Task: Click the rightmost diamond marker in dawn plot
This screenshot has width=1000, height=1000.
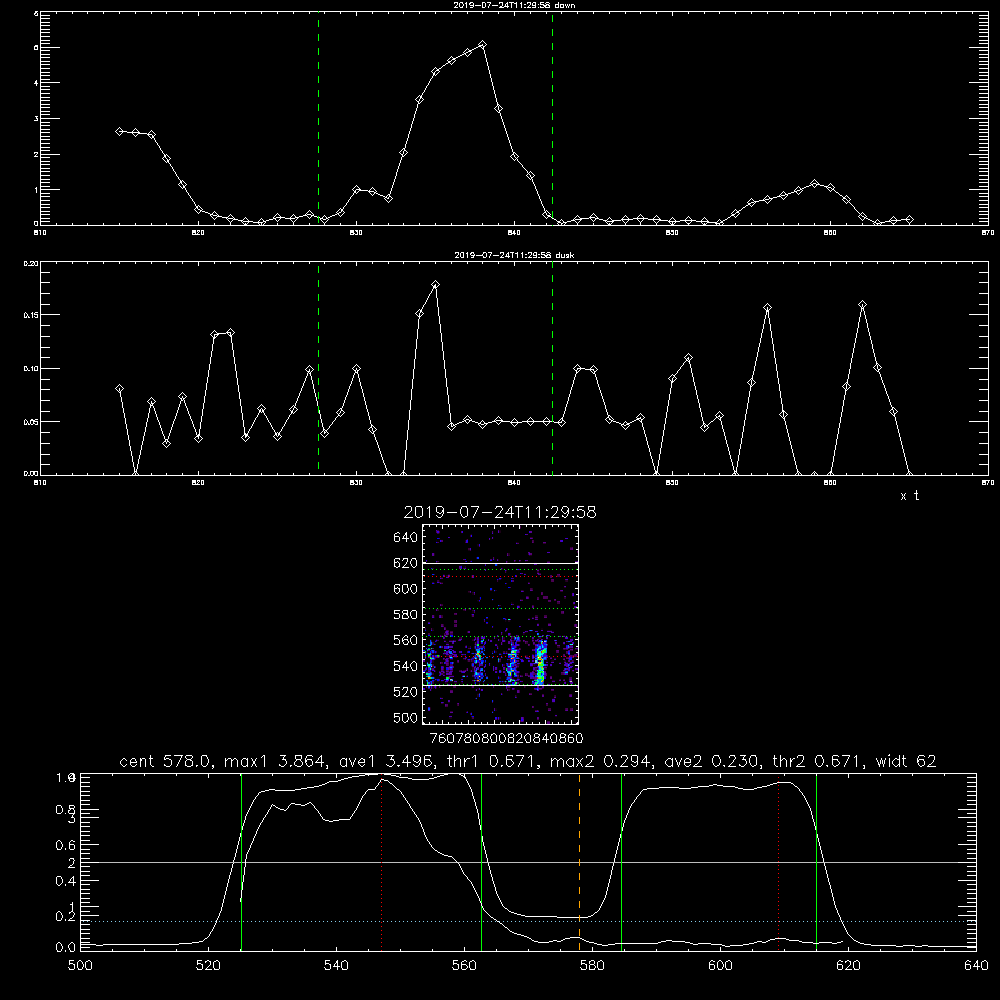Action: 909,219
